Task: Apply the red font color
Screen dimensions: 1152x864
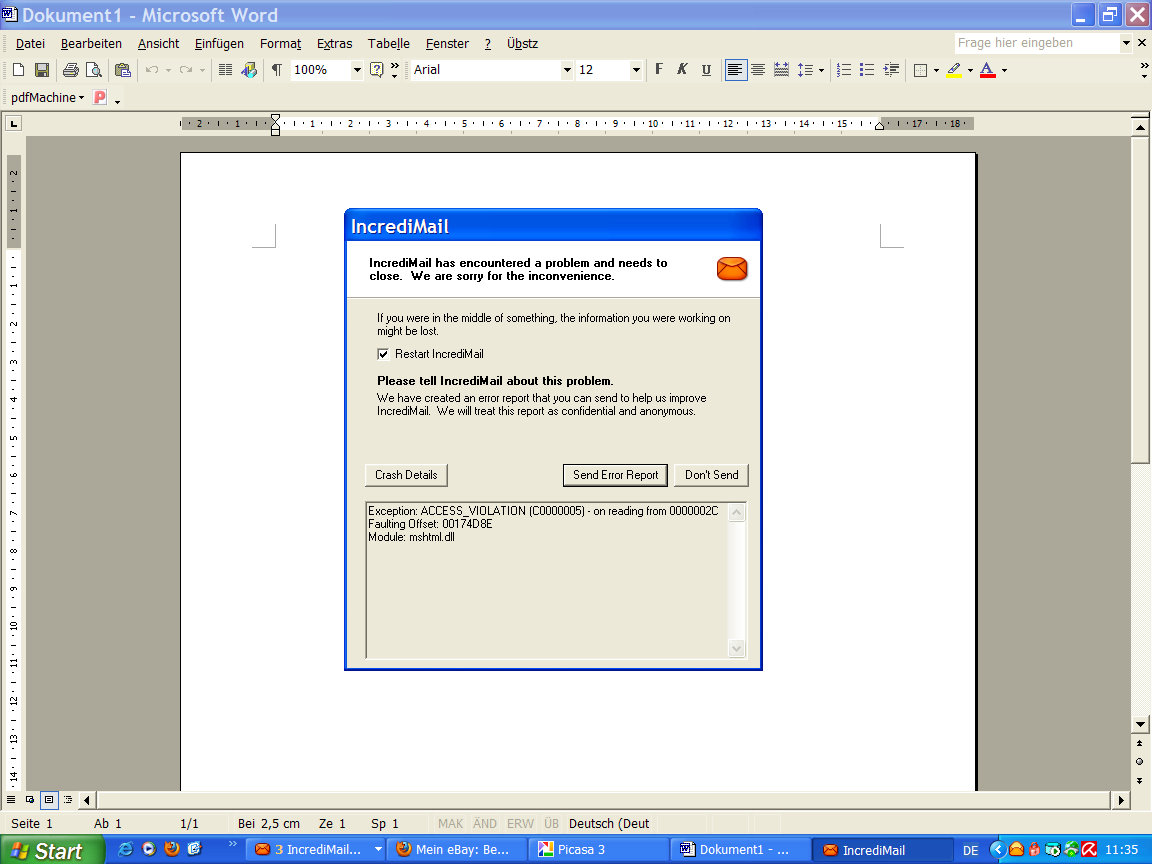Action: pos(987,70)
